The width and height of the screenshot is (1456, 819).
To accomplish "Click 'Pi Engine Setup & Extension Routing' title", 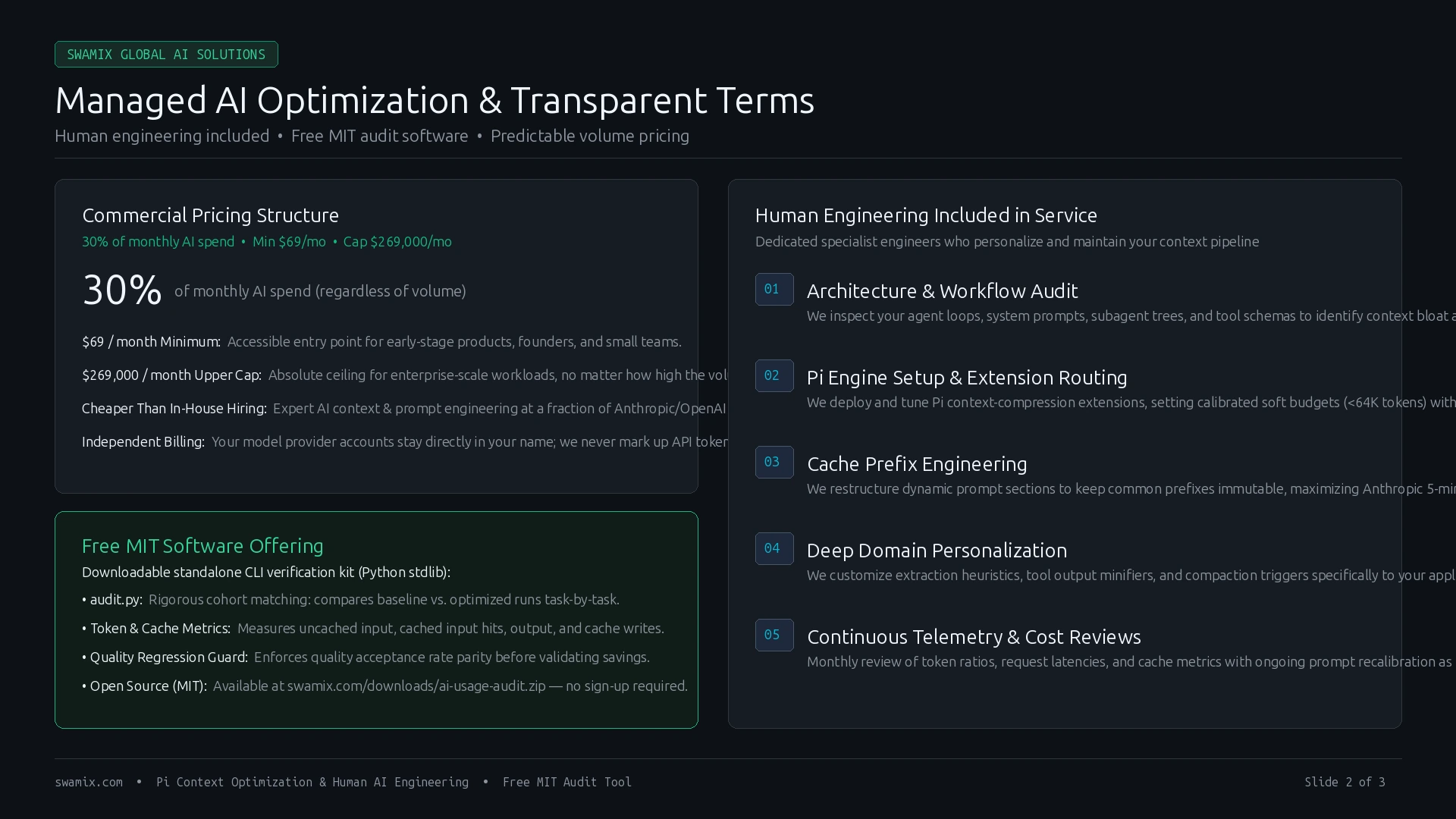I will [x=967, y=378].
